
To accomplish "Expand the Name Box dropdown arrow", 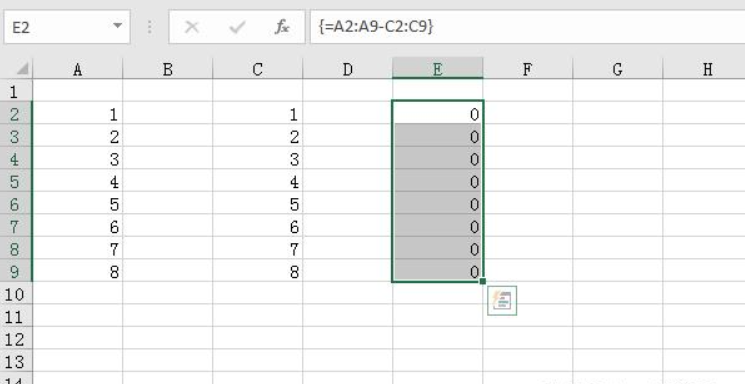I will coord(117,25).
